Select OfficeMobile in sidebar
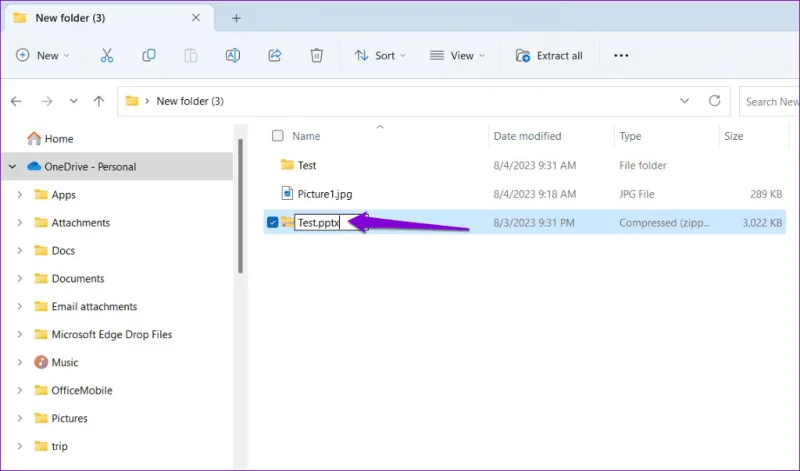The height and width of the screenshot is (471, 800). pyautogui.click(x=82, y=390)
